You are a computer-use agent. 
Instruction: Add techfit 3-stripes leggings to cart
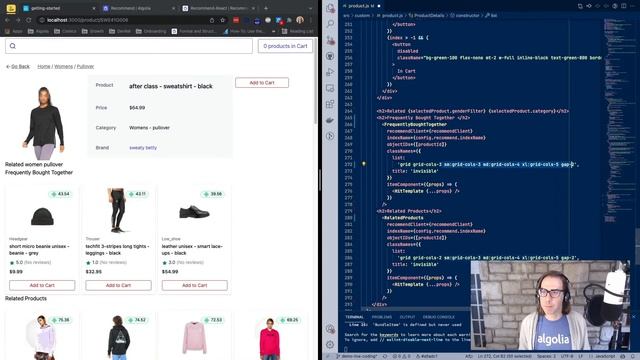tap(118, 285)
